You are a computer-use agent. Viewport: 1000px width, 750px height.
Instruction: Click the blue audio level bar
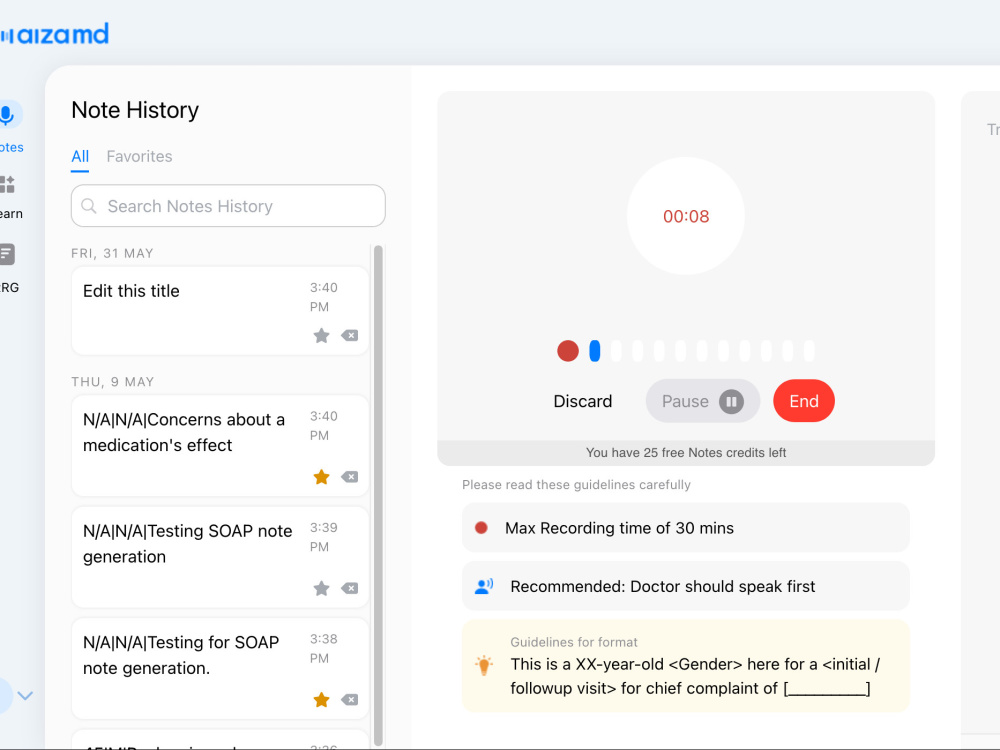coord(594,351)
